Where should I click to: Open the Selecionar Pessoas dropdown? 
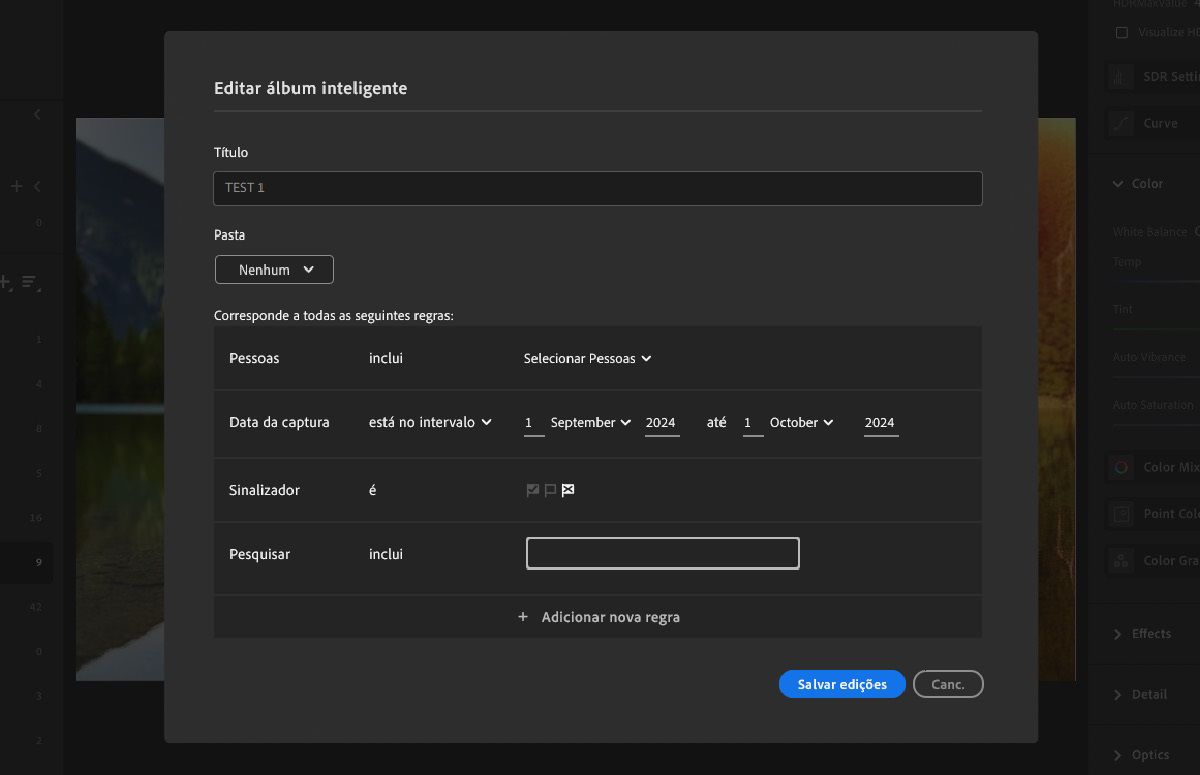click(x=587, y=358)
